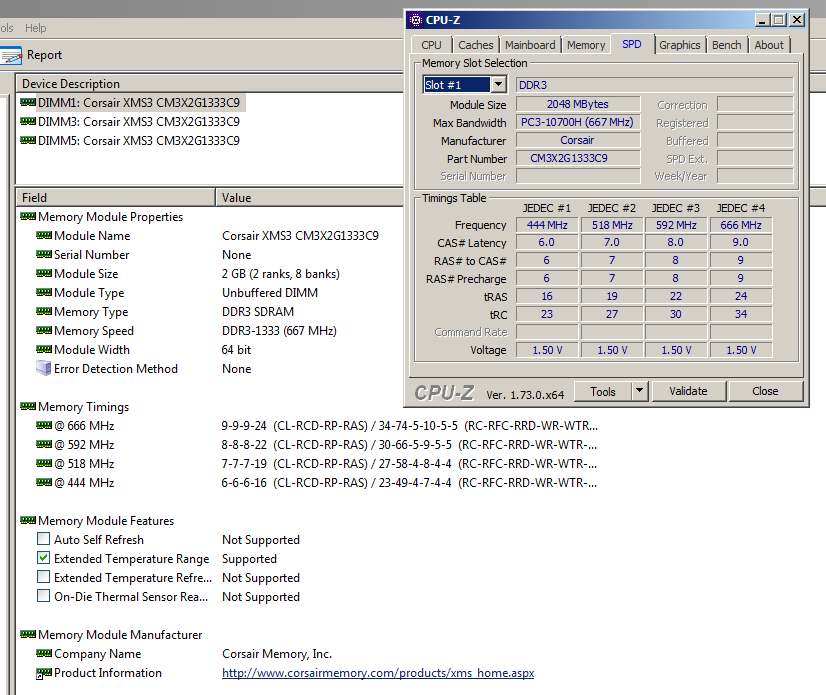Click the @ 592 MHz timing icon
Image resolution: width=826 pixels, height=695 pixels.
tap(44, 444)
